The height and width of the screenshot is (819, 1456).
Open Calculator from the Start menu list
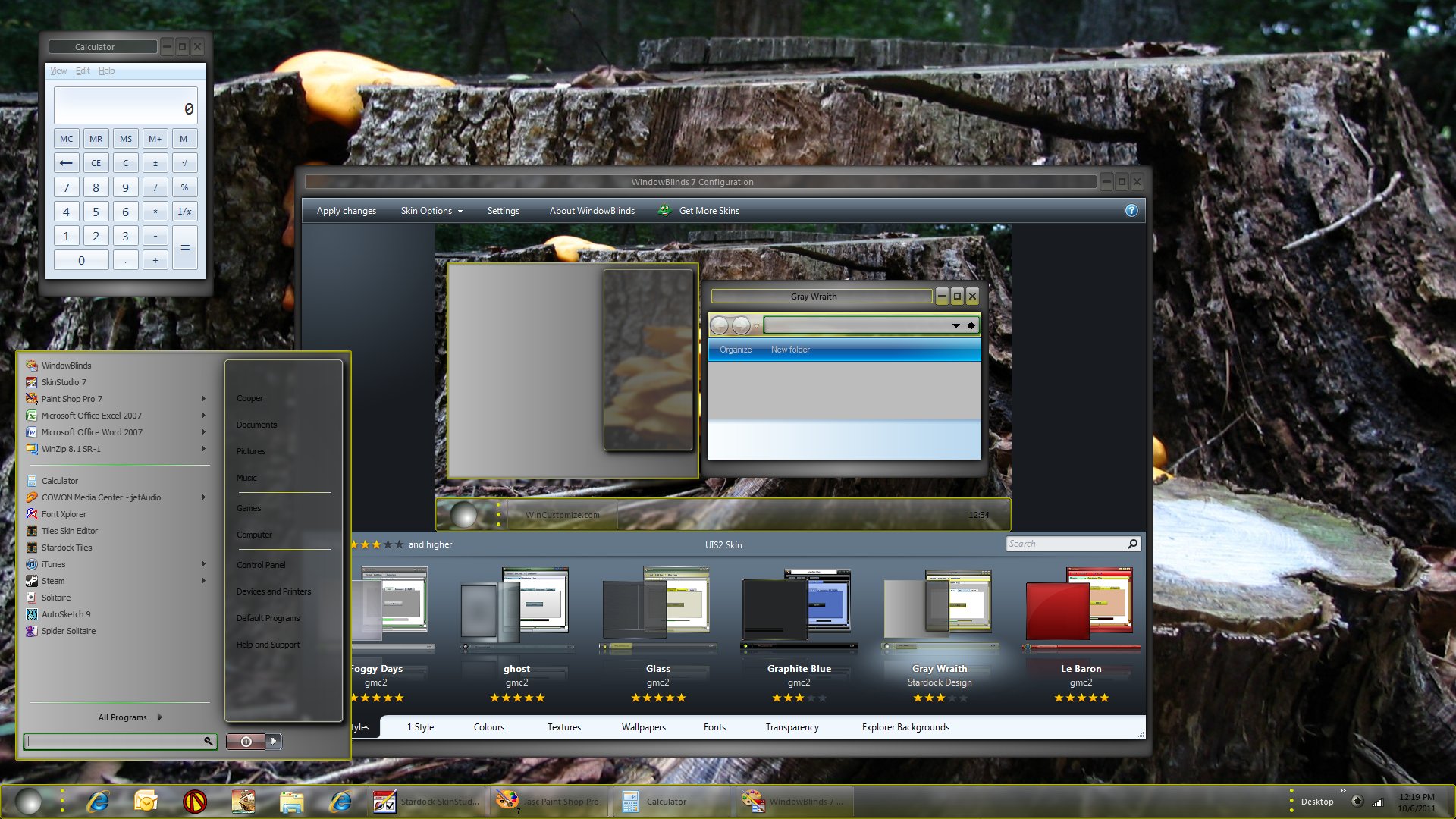click(x=59, y=481)
